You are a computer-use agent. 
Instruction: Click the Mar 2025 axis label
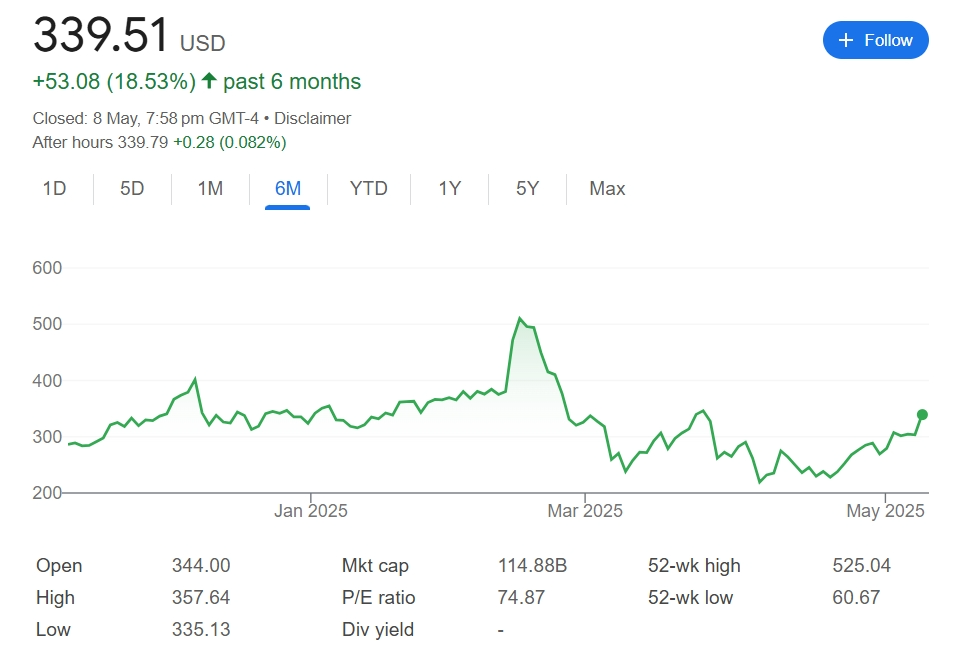[x=586, y=511]
